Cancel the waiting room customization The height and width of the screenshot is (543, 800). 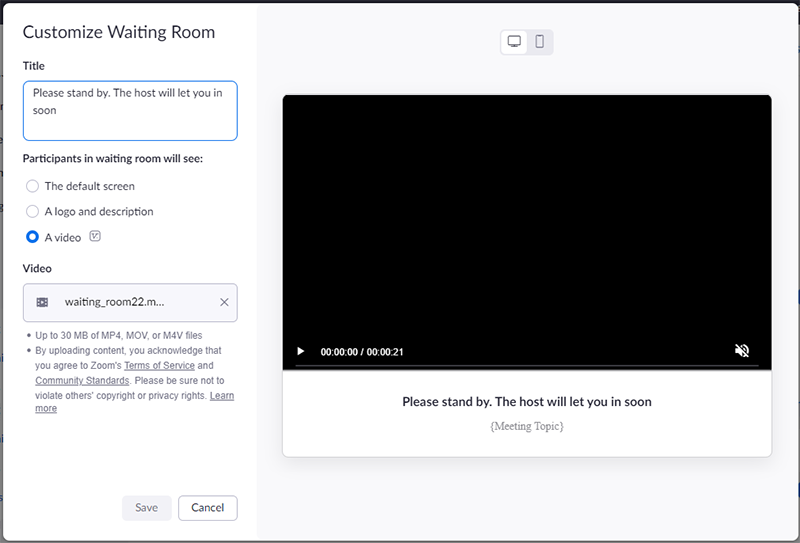click(x=208, y=508)
